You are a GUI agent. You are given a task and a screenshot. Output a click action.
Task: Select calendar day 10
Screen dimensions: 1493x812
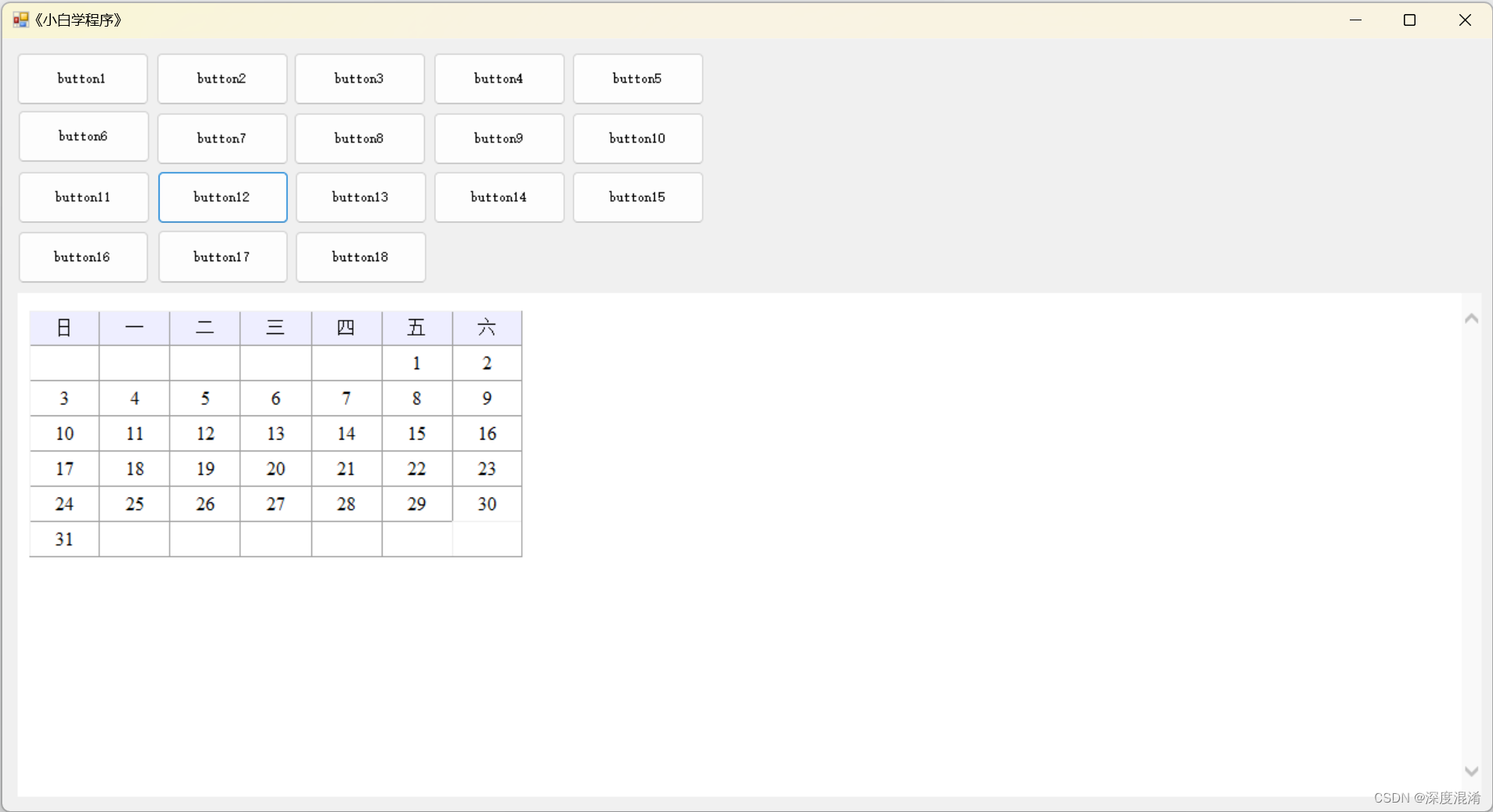[64, 433]
